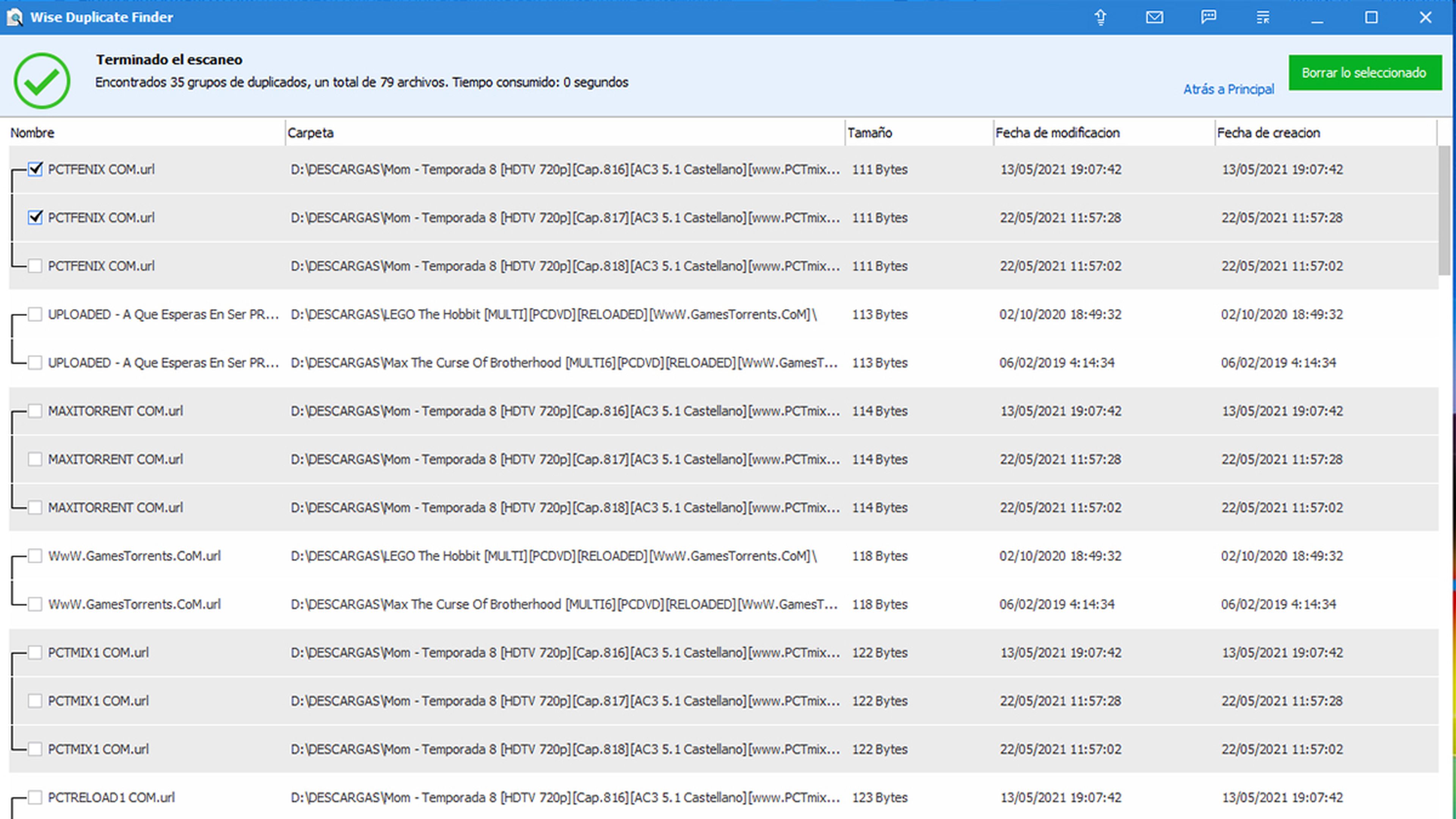The width and height of the screenshot is (1456, 819).
Task: Check PCTMIX1 COM.url in Cap.817 folder
Action: pos(35,701)
